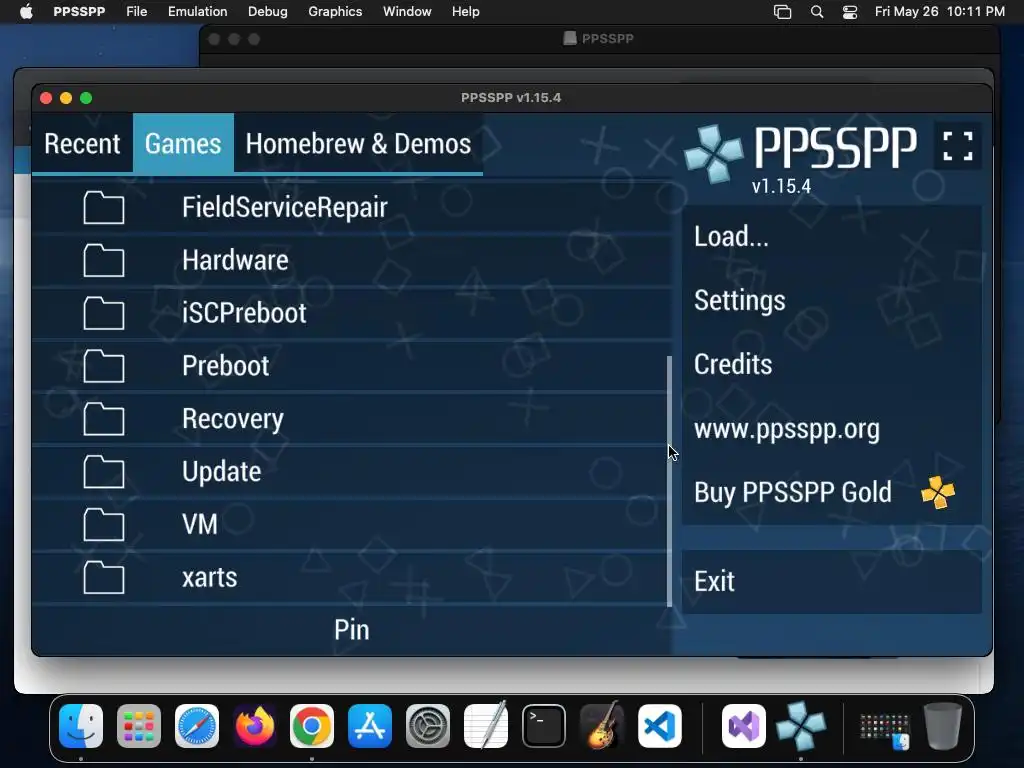Open the Debug menu
1024x768 pixels.
click(x=268, y=12)
